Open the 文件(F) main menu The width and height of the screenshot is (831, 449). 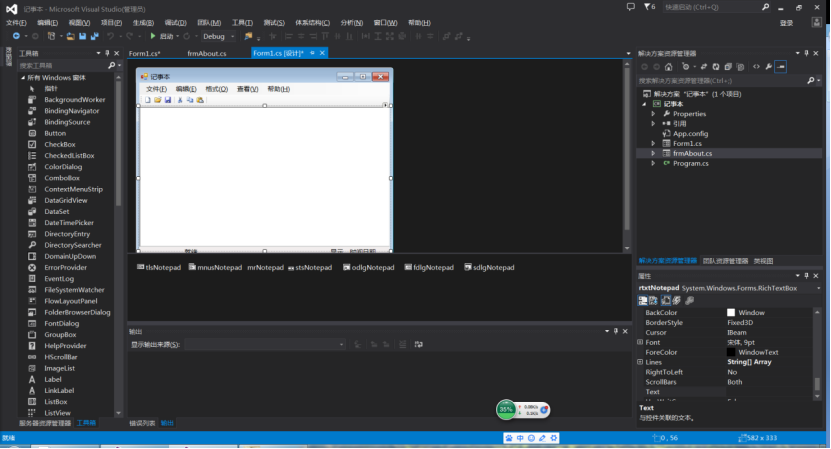click(x=16, y=23)
